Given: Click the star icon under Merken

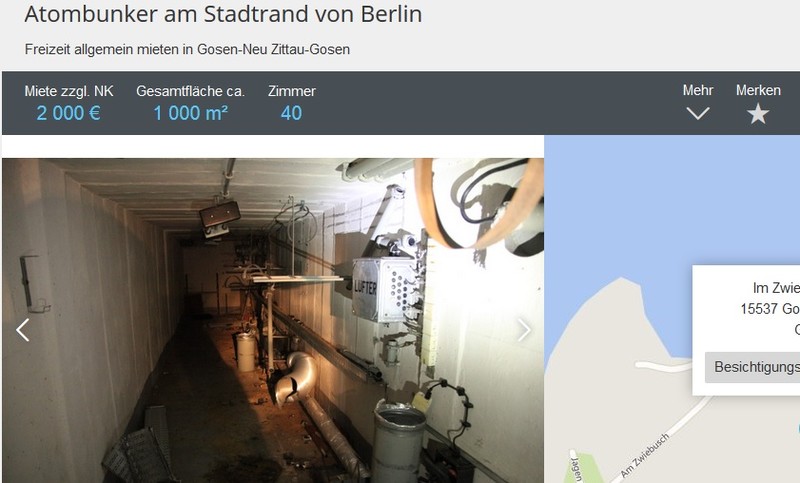Looking at the screenshot, I should (x=758, y=113).
